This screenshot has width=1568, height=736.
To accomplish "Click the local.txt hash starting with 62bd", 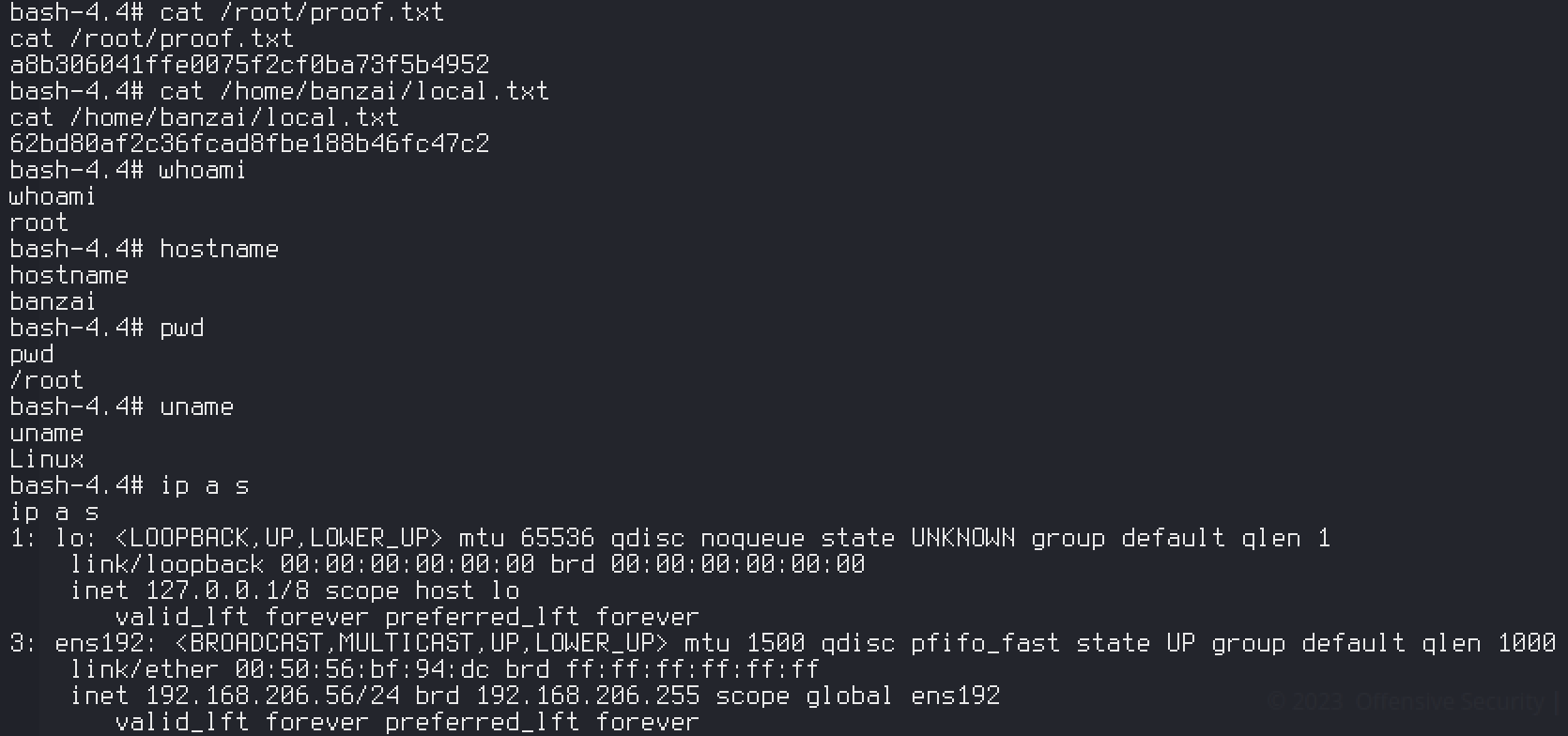I will pos(249,144).
